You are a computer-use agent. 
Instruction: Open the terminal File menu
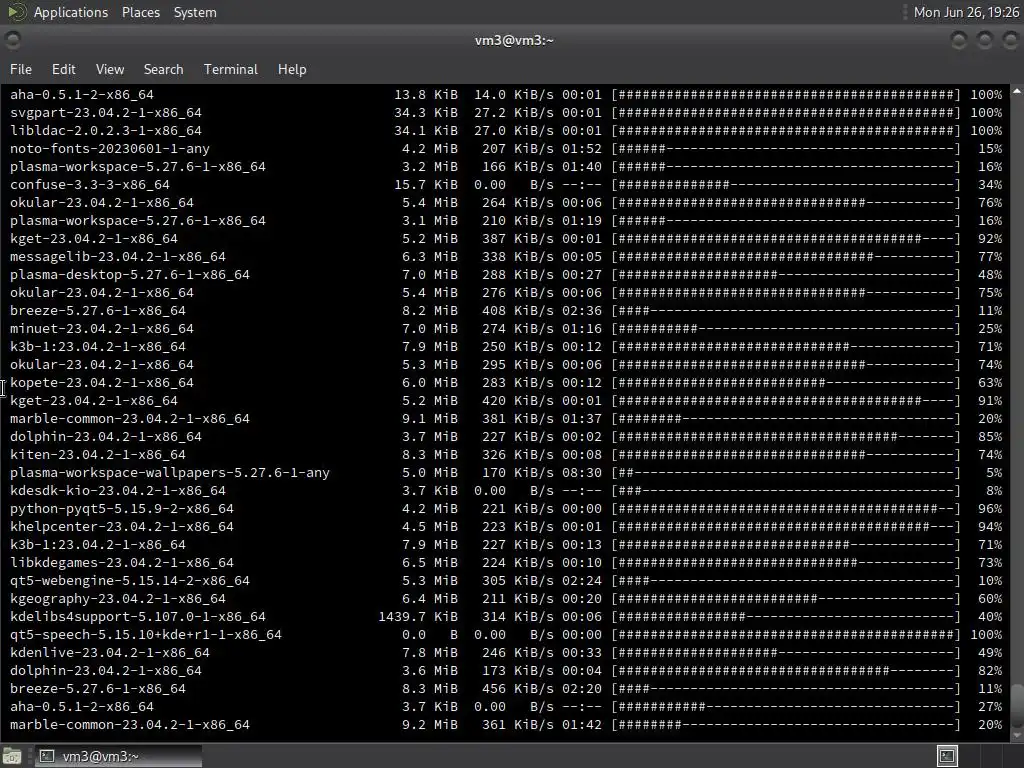pos(20,69)
